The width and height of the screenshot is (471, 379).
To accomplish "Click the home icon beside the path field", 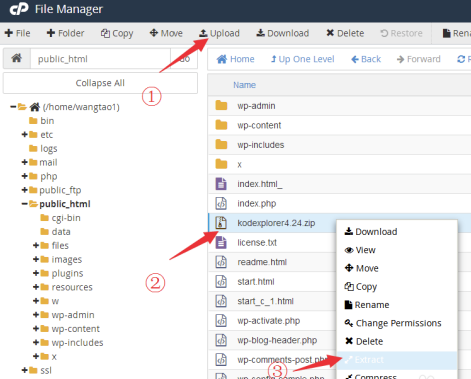I will [x=17, y=59].
